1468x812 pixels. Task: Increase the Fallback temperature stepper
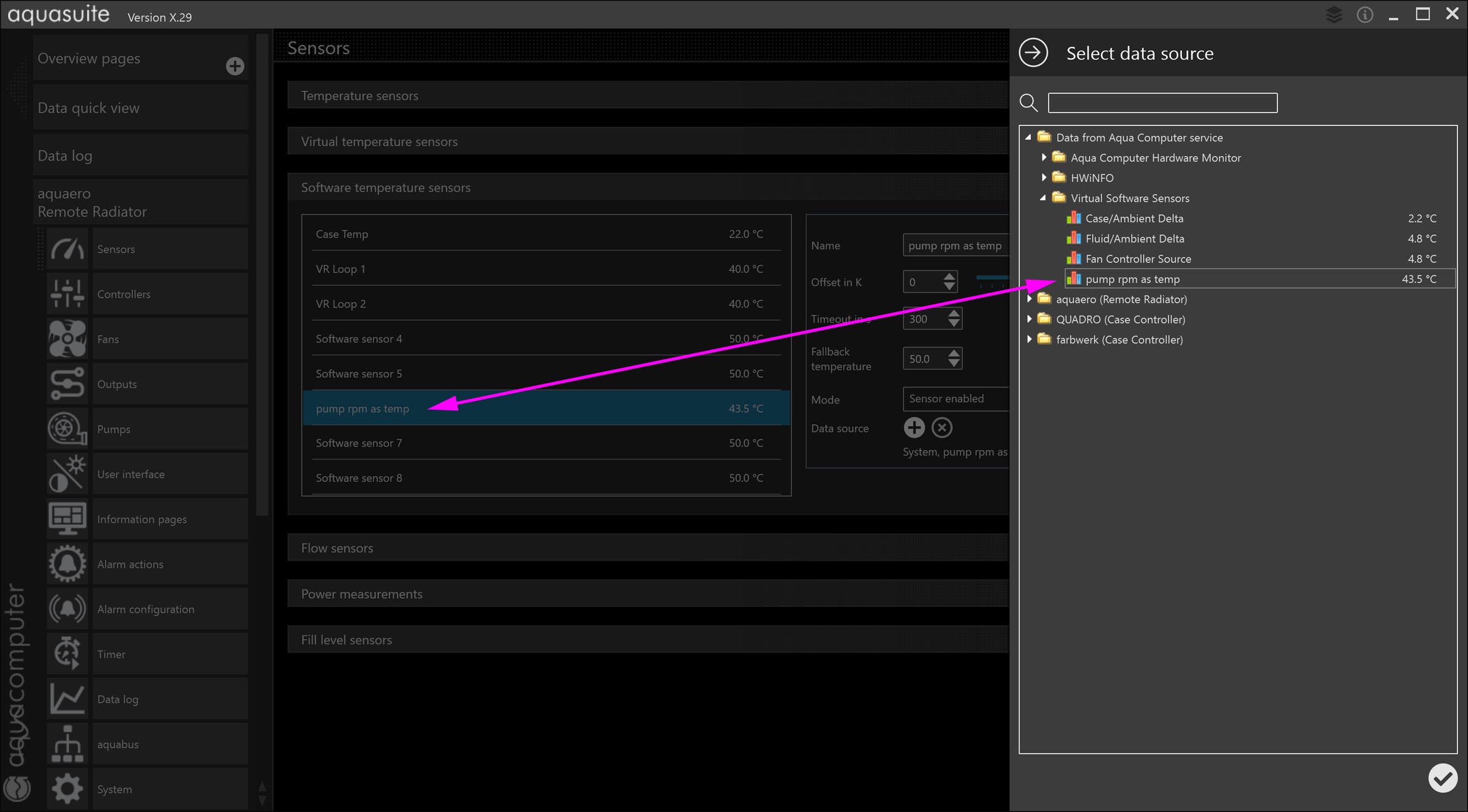(x=954, y=353)
